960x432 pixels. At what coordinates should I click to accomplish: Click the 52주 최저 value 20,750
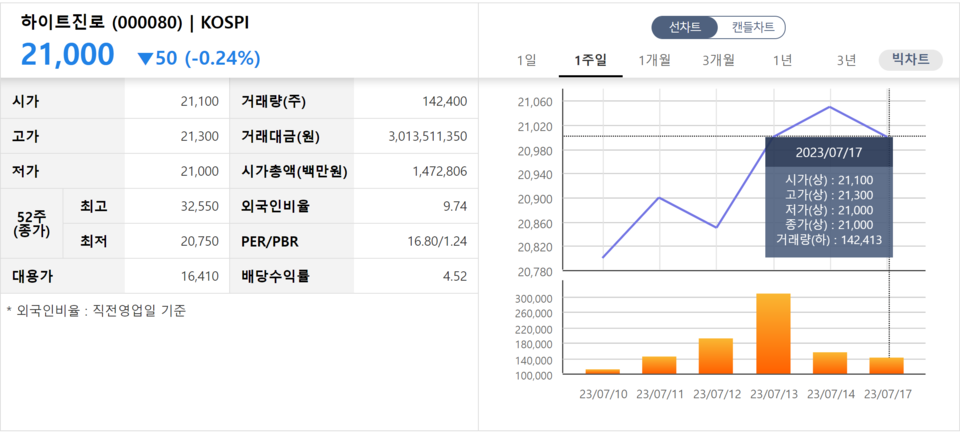click(200, 241)
